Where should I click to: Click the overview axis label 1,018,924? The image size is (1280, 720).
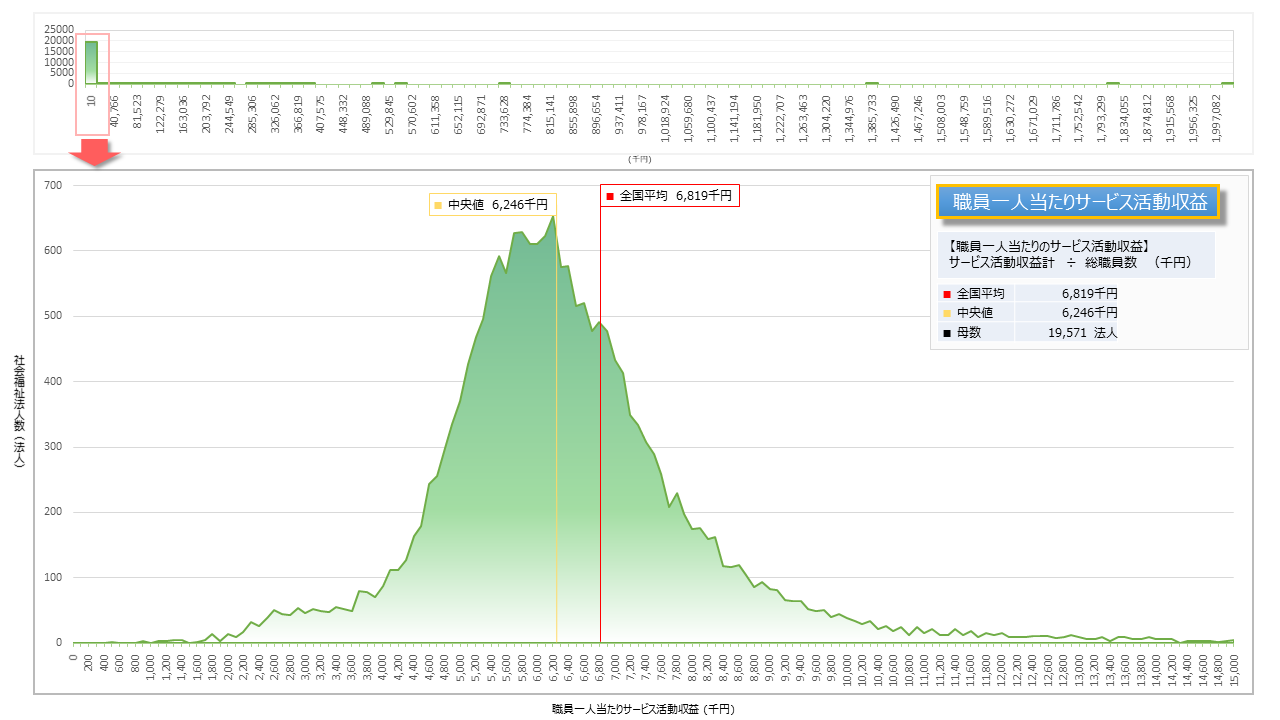665,118
